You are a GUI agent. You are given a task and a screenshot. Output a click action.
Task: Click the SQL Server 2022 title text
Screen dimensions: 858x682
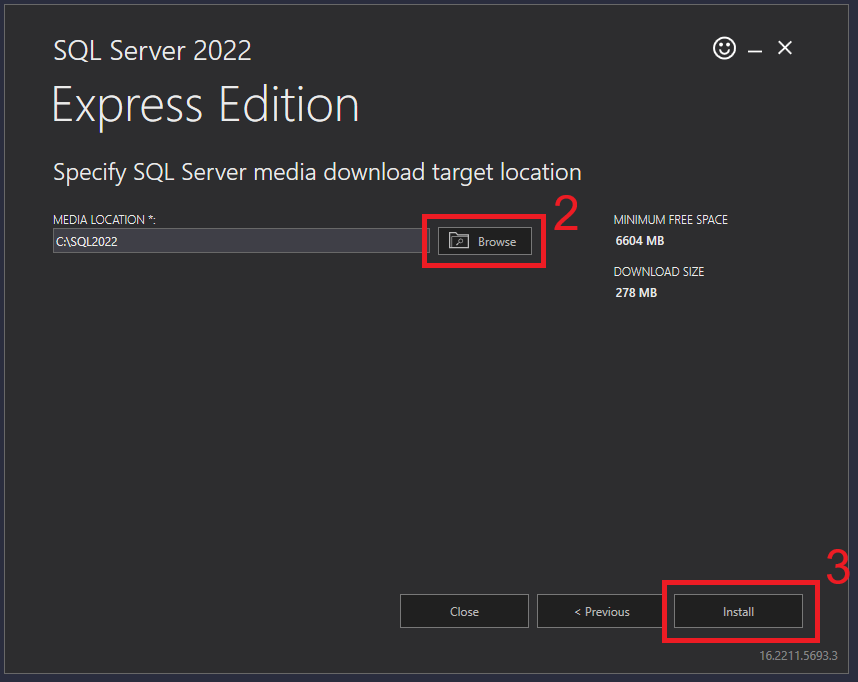(152, 50)
